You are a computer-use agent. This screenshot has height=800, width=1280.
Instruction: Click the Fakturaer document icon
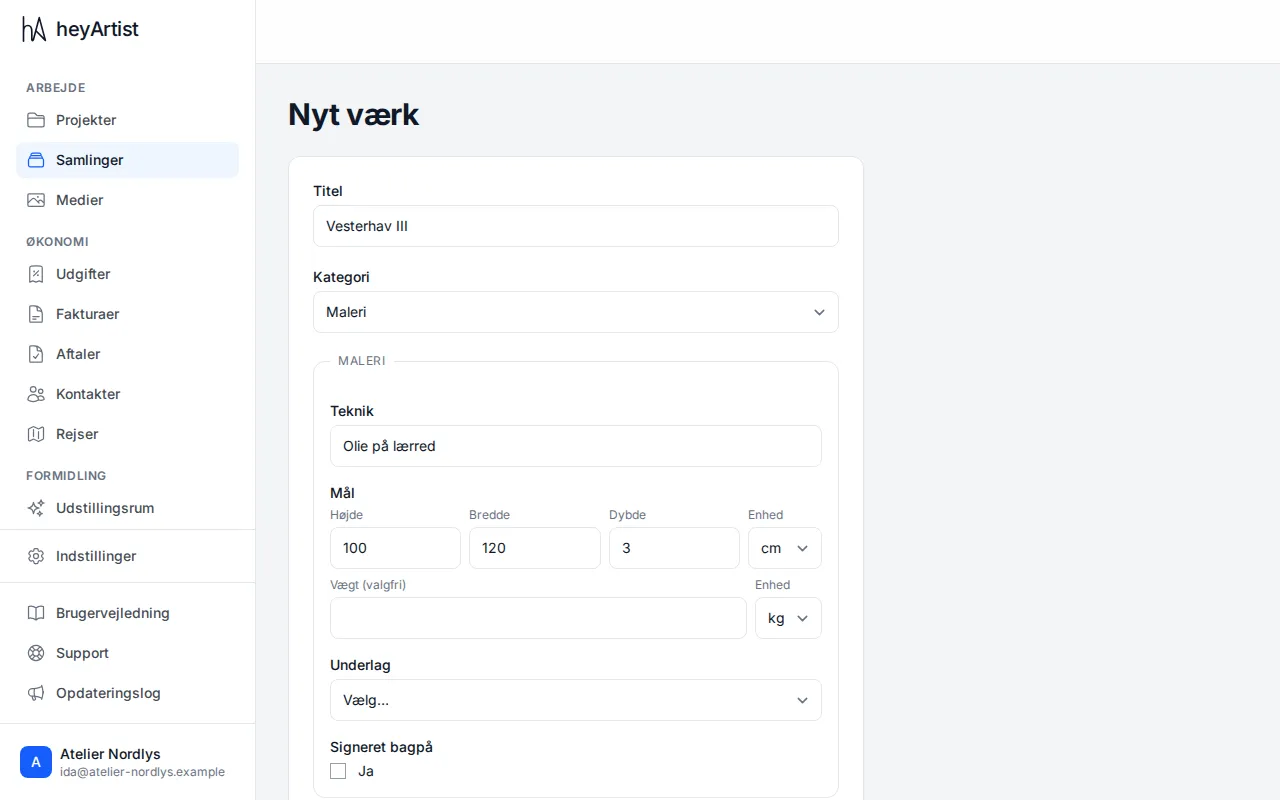(x=36, y=314)
